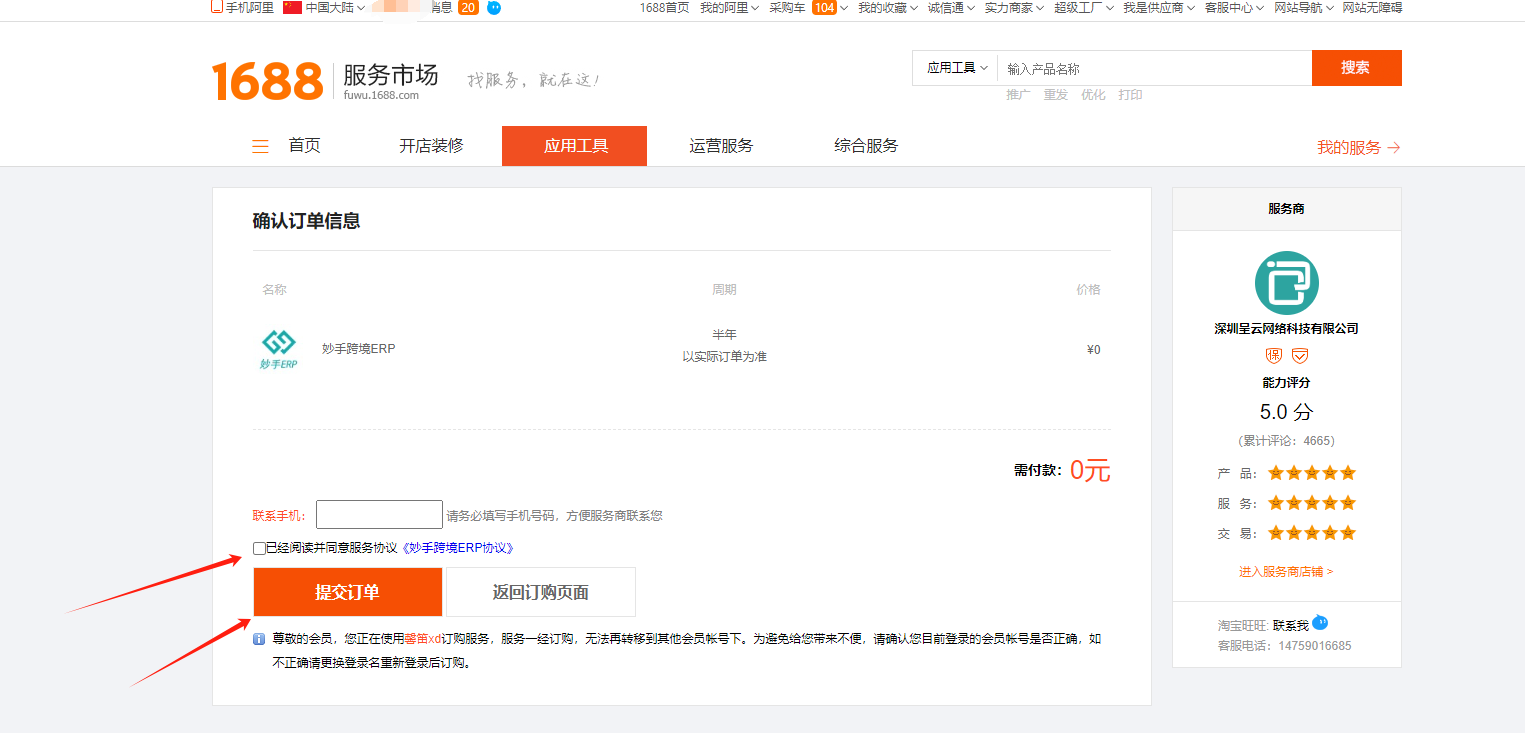Click the 5.0 分 score text
This screenshot has width=1525, height=733.
[x=1286, y=412]
